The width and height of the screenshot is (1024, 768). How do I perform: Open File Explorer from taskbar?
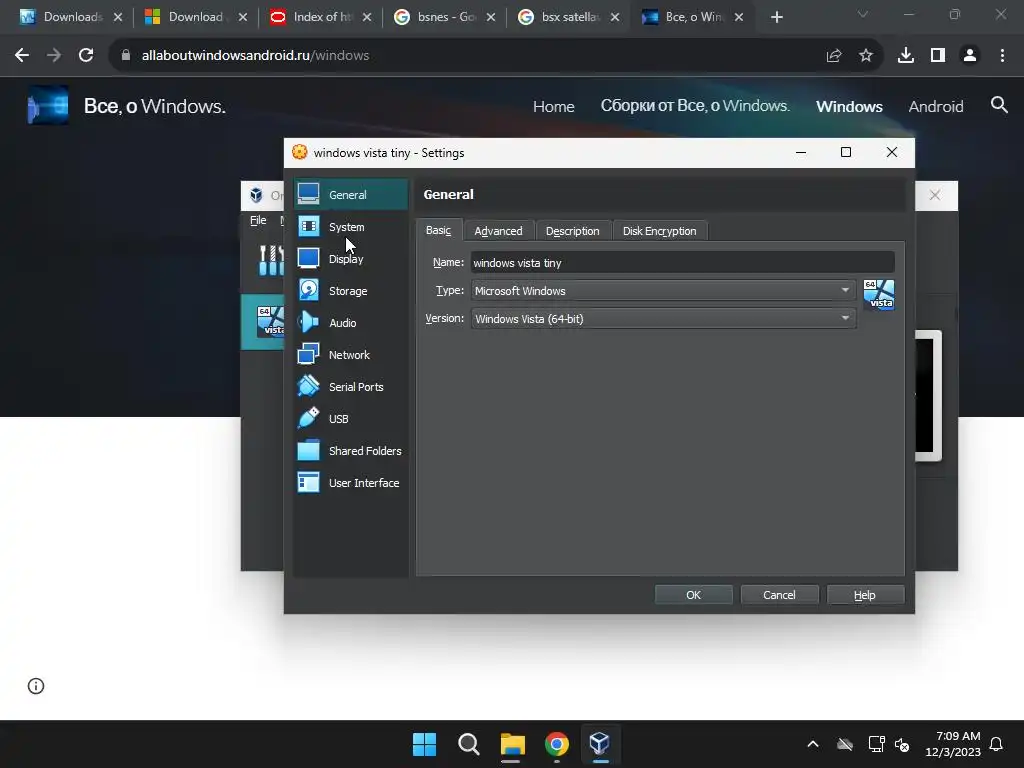tap(513, 743)
